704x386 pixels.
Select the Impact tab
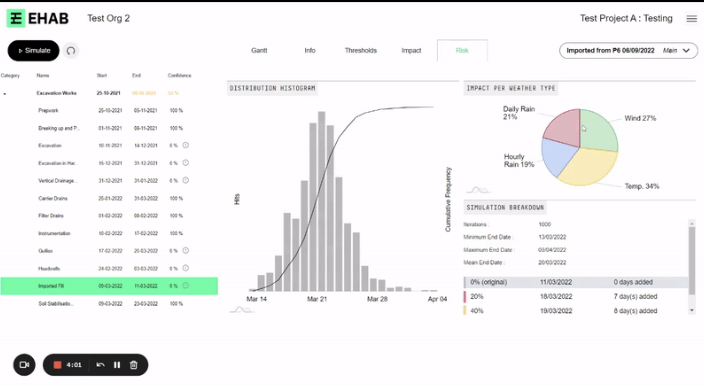coord(411,50)
